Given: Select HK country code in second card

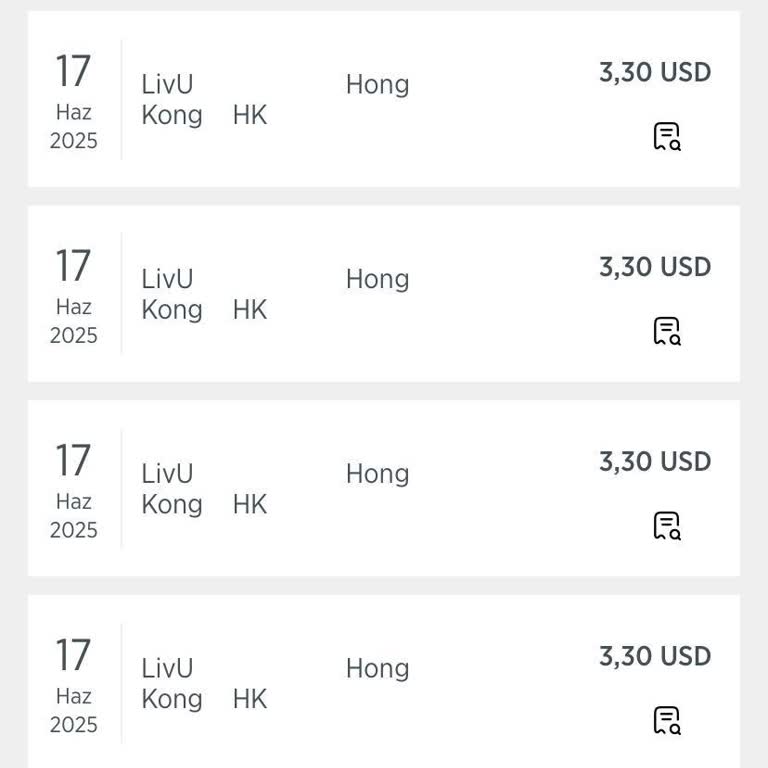Looking at the screenshot, I should click(250, 310).
